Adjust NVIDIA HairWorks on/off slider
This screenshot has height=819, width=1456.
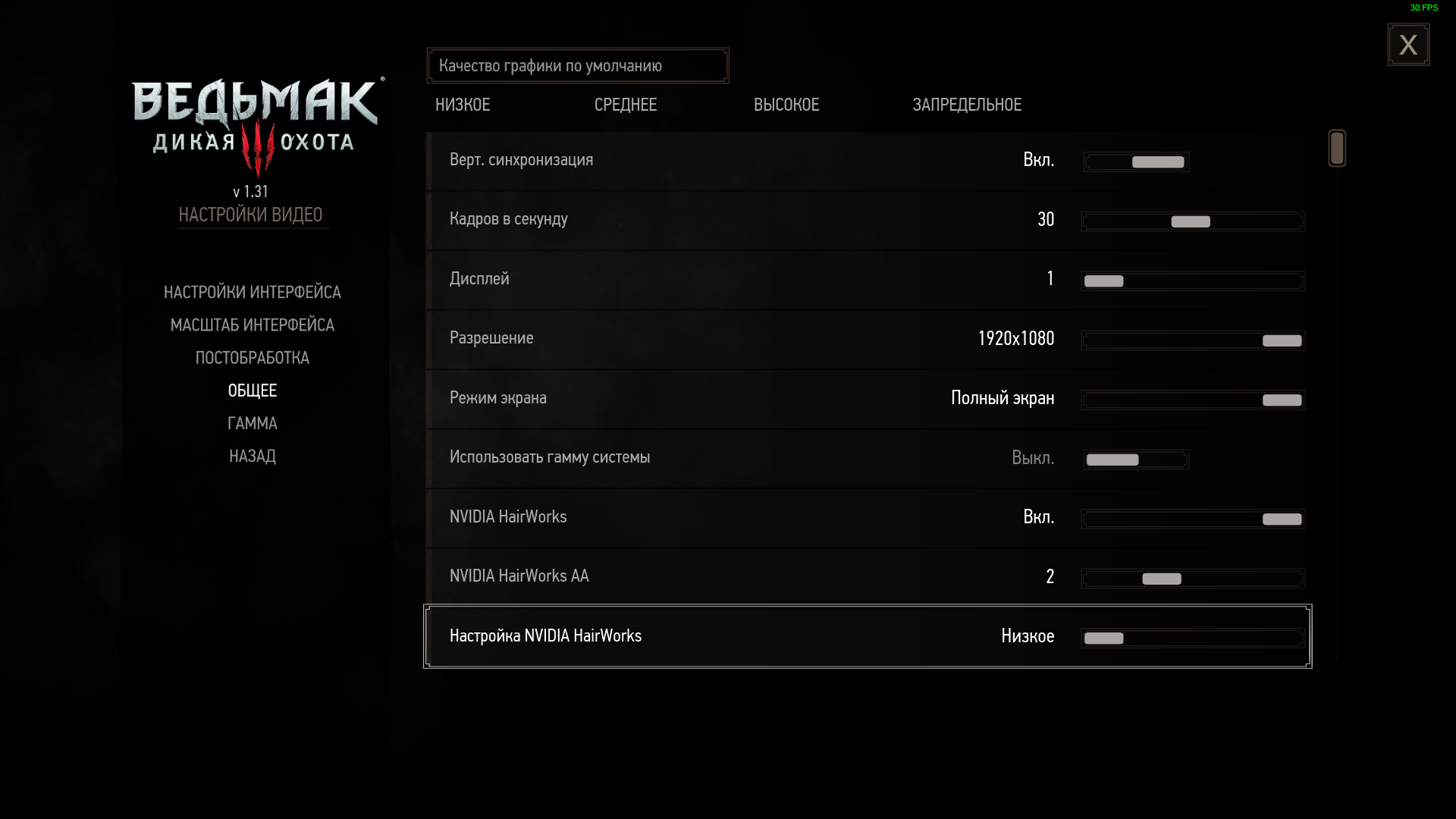click(1193, 519)
